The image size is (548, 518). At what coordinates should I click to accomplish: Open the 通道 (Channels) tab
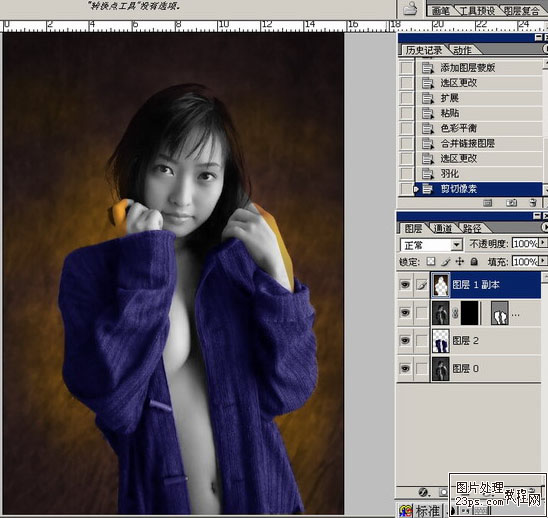click(x=442, y=229)
